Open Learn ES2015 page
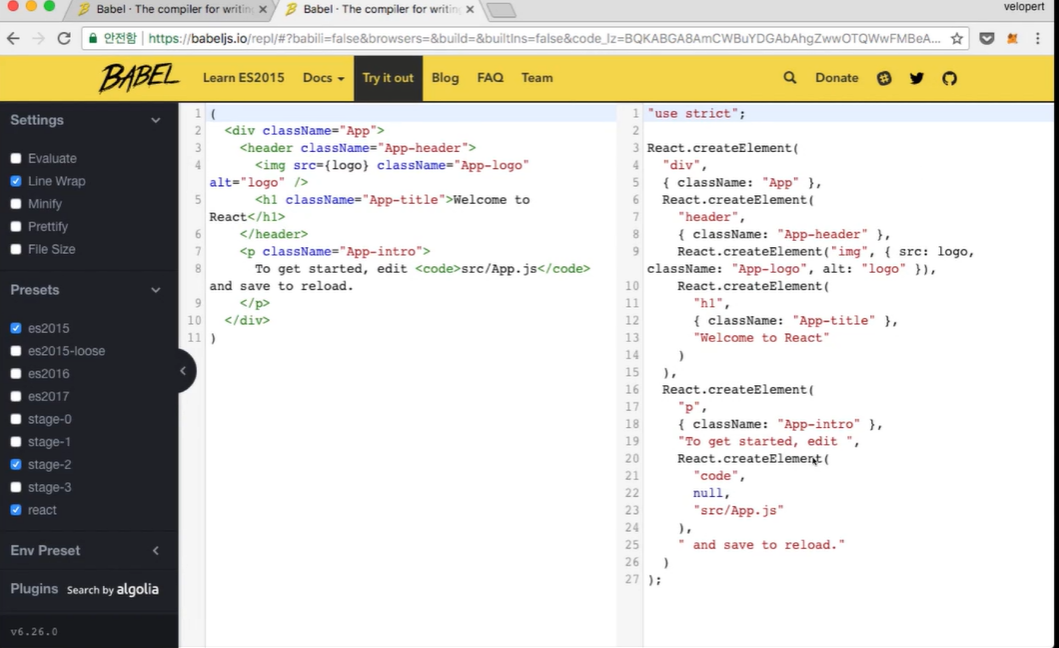The image size is (1059, 648). 244,78
